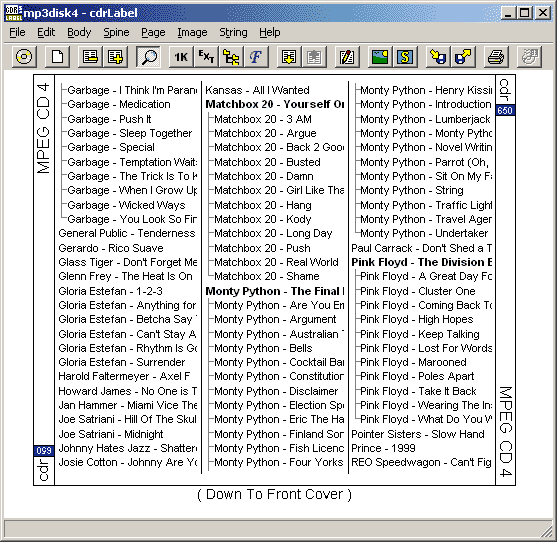The width and height of the screenshot is (557, 542).
Task: Click the CD disc icon in toolbar
Action: (x=24, y=57)
